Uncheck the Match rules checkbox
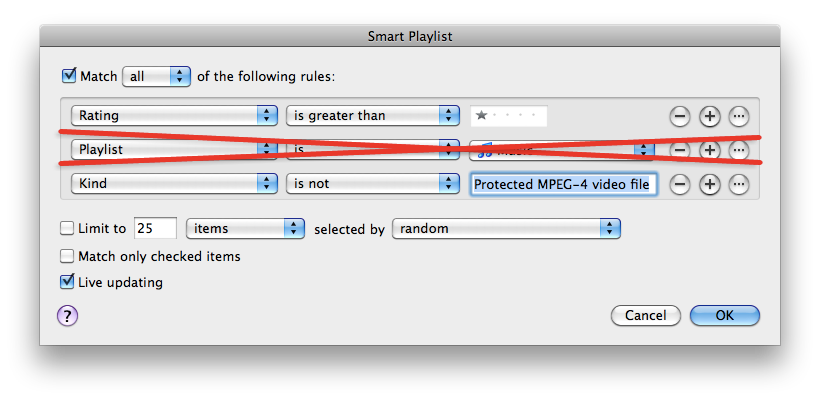 click(x=69, y=76)
